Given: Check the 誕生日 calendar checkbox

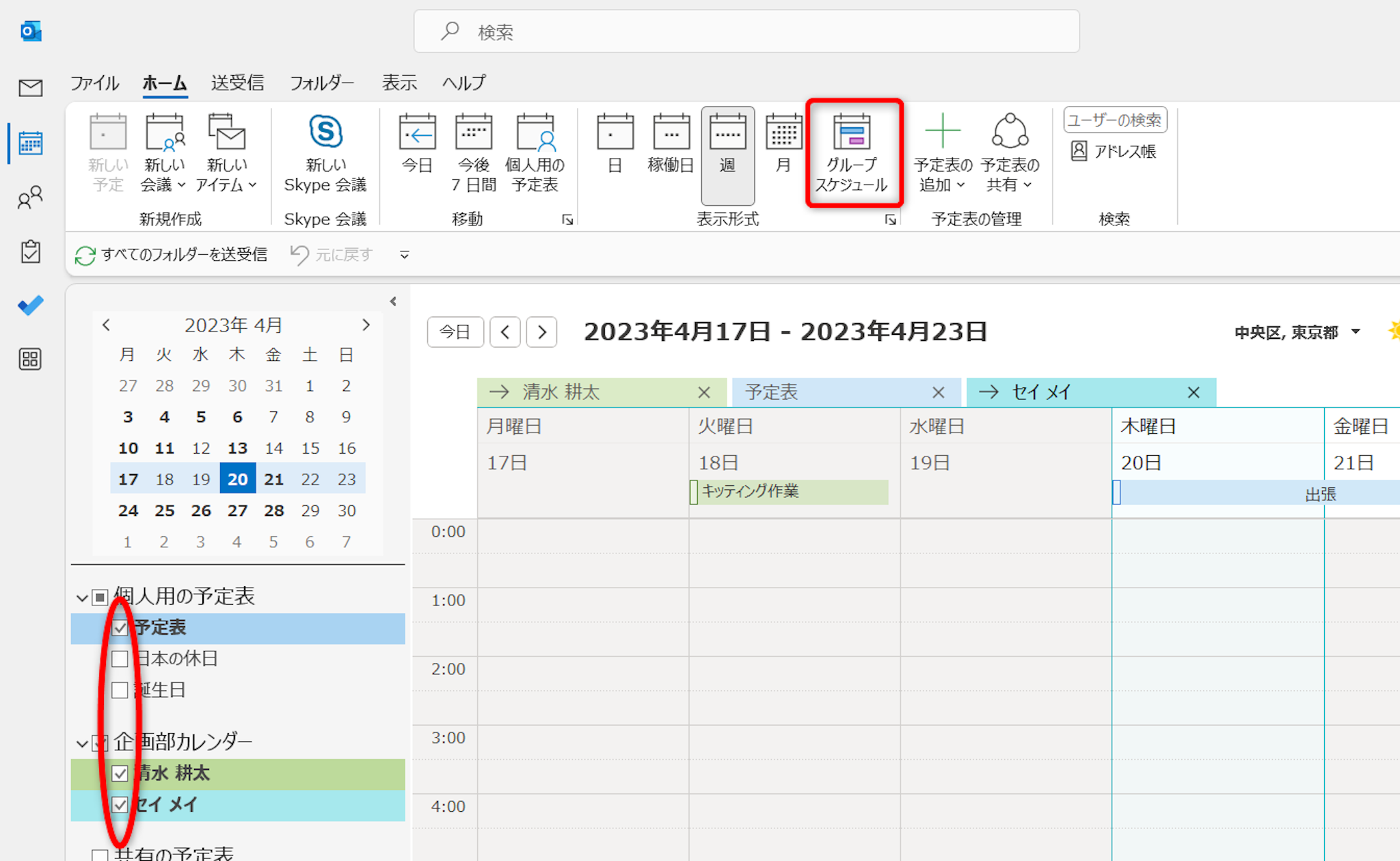Looking at the screenshot, I should click(x=120, y=690).
